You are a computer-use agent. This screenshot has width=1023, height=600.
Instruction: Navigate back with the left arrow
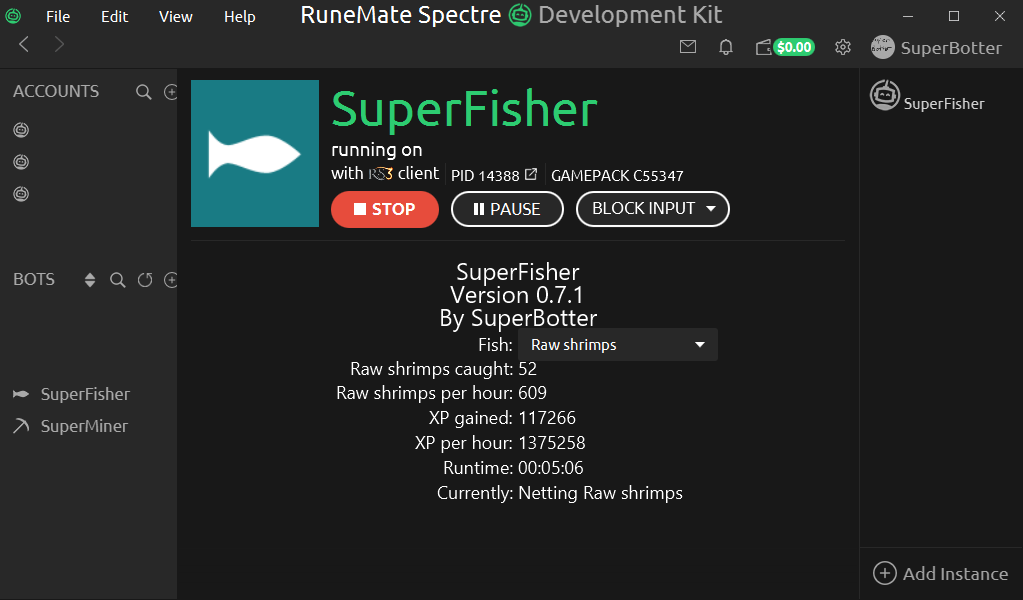coord(25,44)
